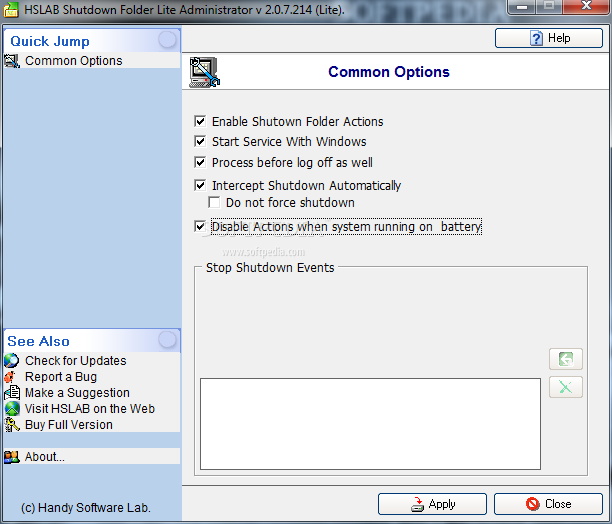The width and height of the screenshot is (612, 524).
Task: Open Make a Suggestion link
Action: click(x=77, y=393)
